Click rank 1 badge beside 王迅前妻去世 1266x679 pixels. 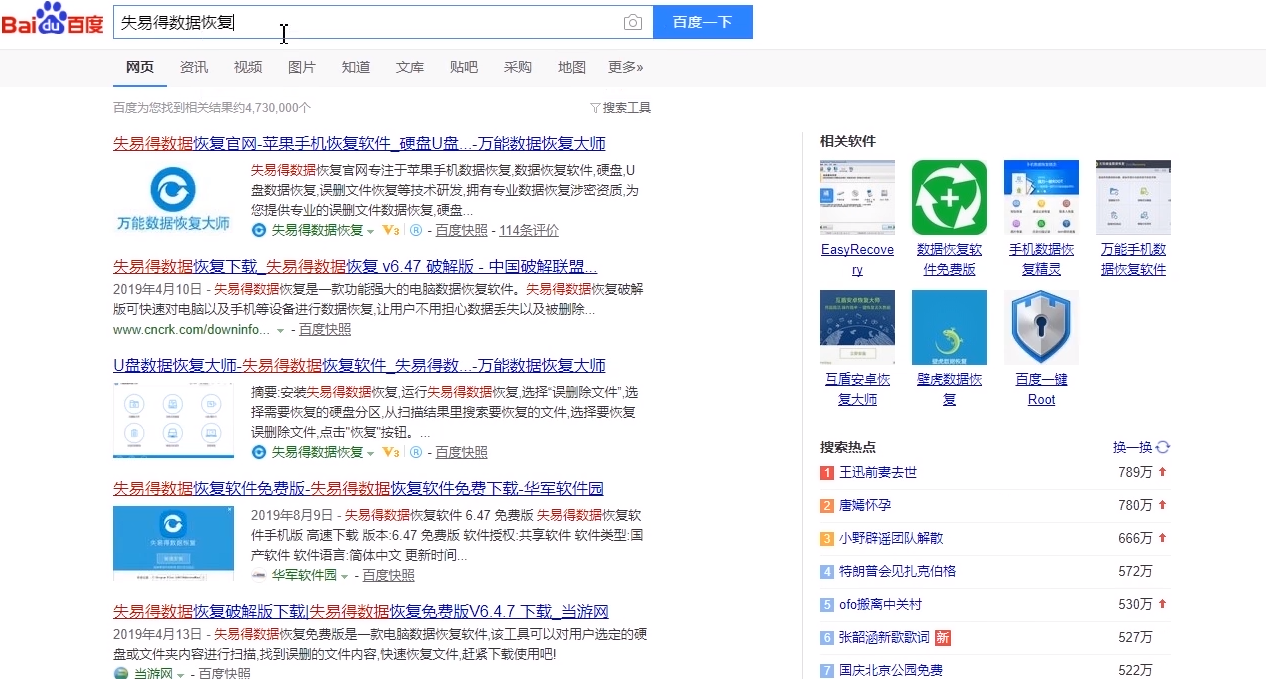coord(827,472)
